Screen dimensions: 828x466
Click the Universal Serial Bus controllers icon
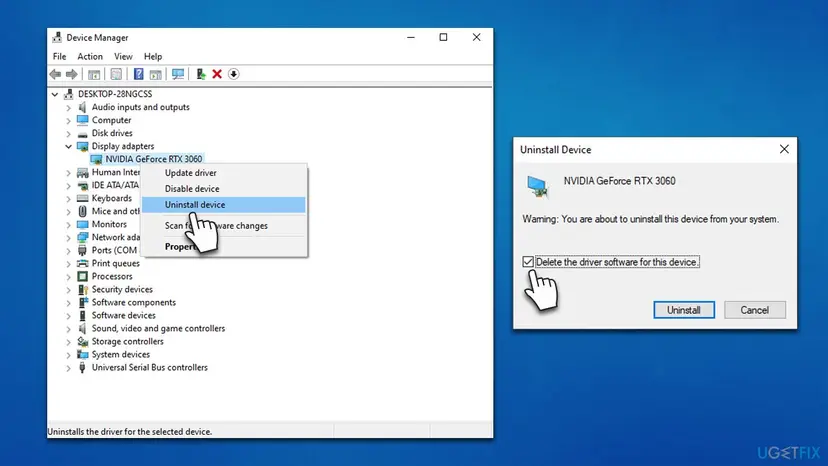[82, 368]
